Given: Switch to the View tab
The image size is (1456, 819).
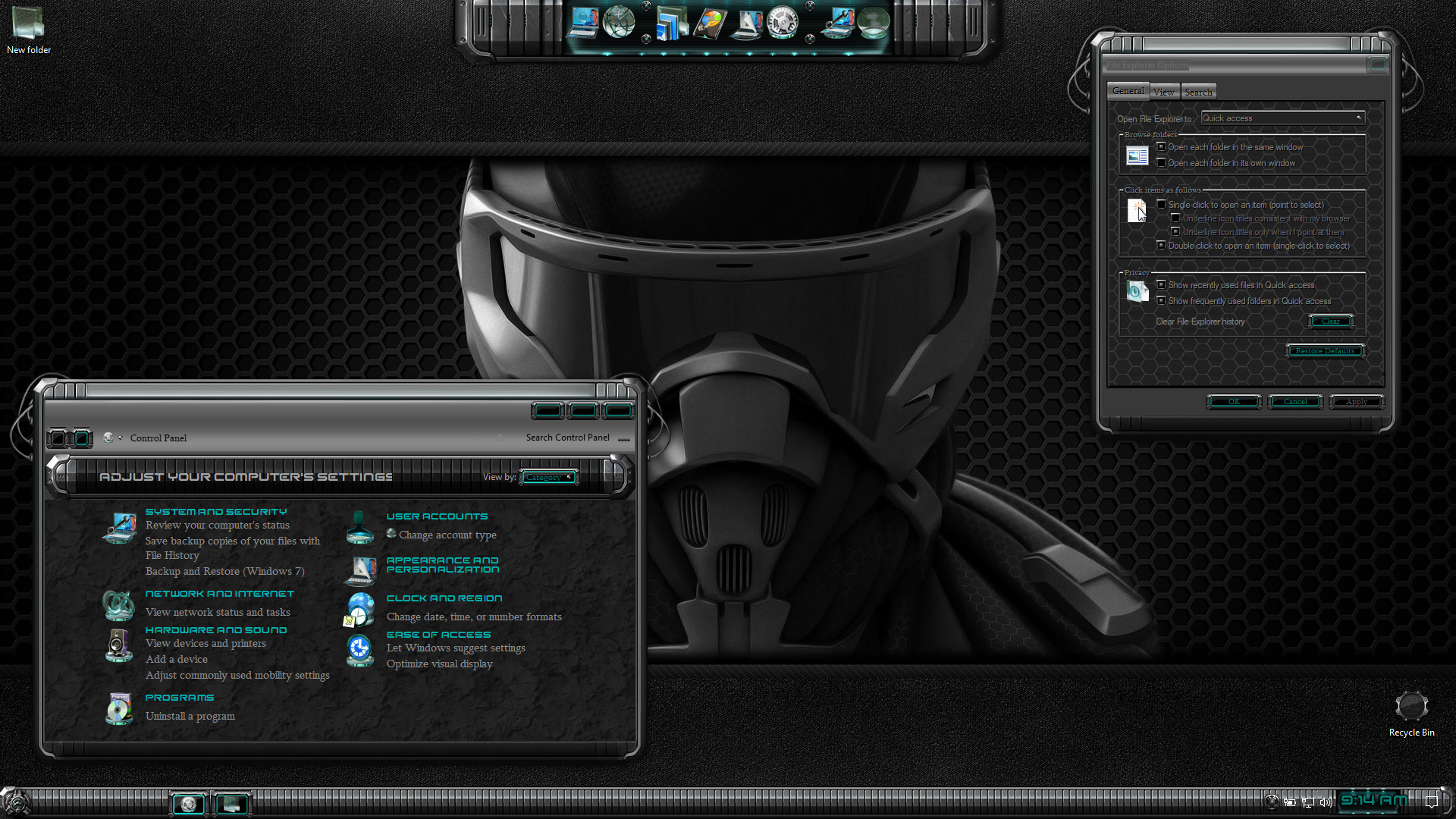Looking at the screenshot, I should pyautogui.click(x=1164, y=93).
